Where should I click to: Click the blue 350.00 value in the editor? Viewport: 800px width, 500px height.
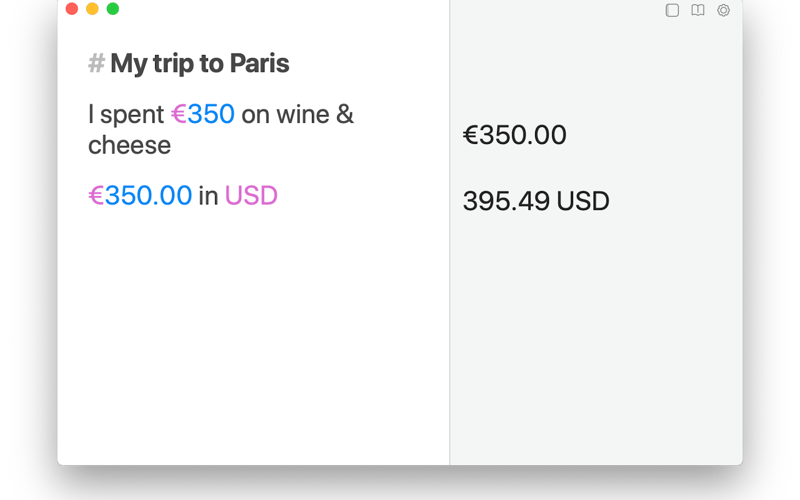coord(148,196)
